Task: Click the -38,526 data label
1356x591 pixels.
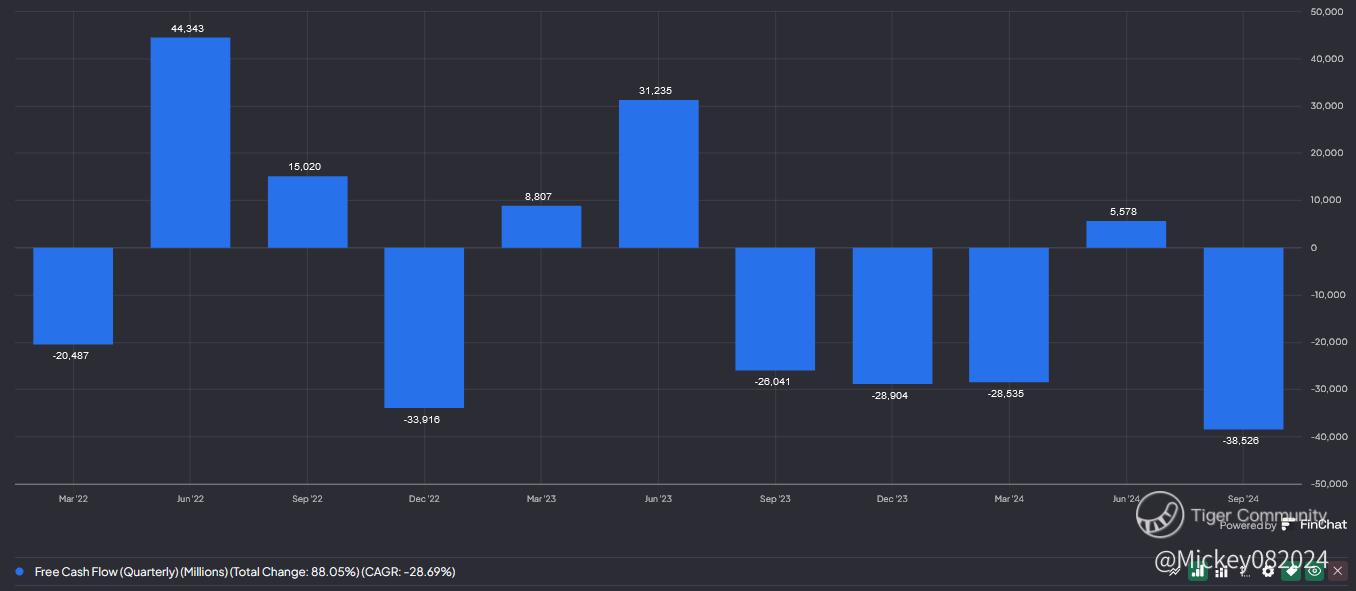Action: pyautogui.click(x=1241, y=441)
